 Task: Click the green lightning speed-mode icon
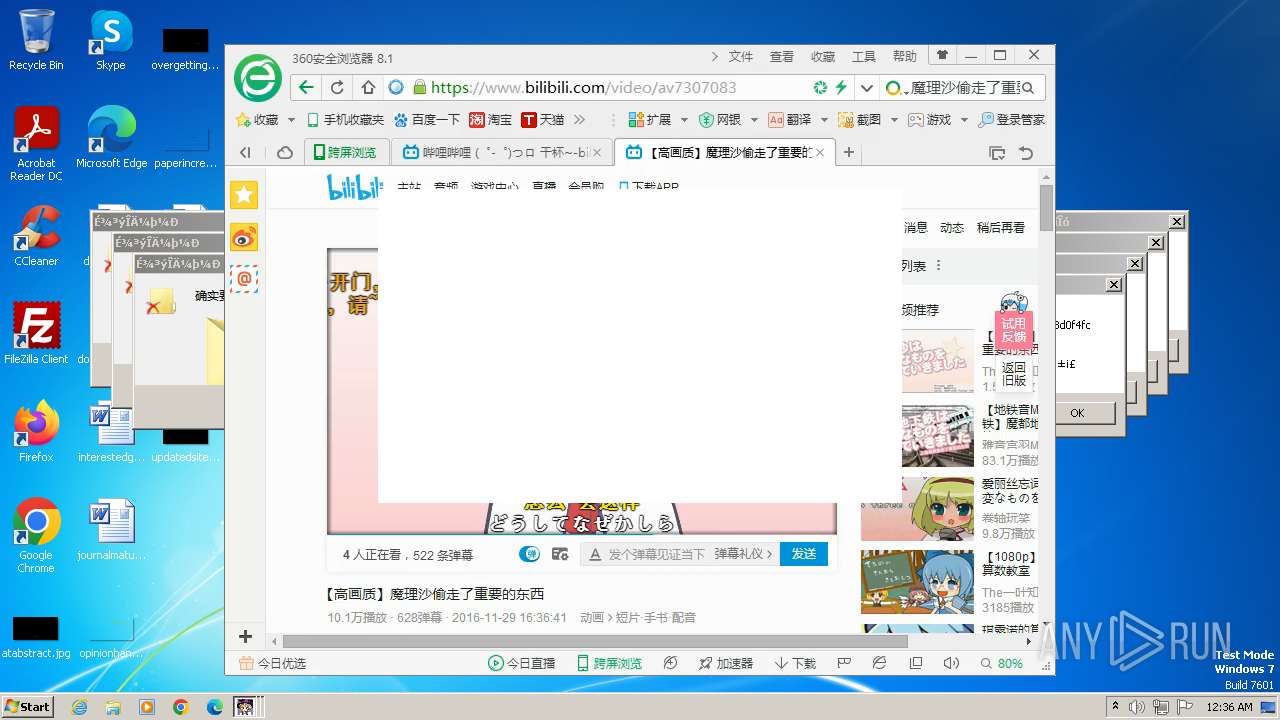pyautogui.click(x=841, y=87)
